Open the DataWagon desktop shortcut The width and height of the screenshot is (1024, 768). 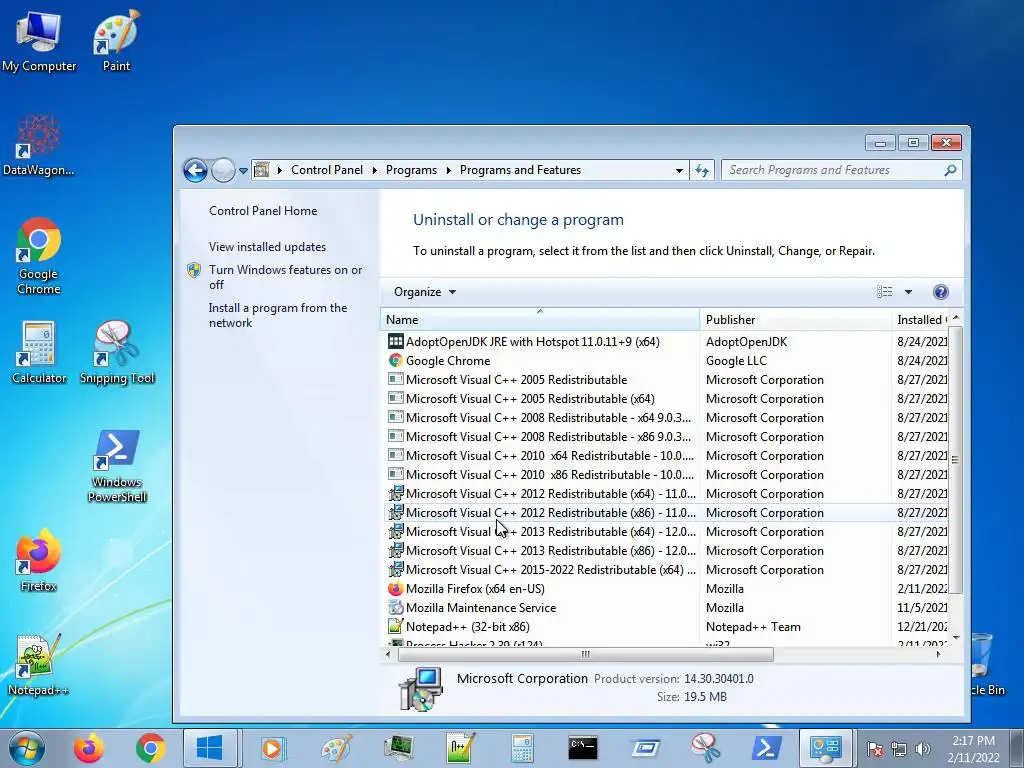(x=39, y=145)
